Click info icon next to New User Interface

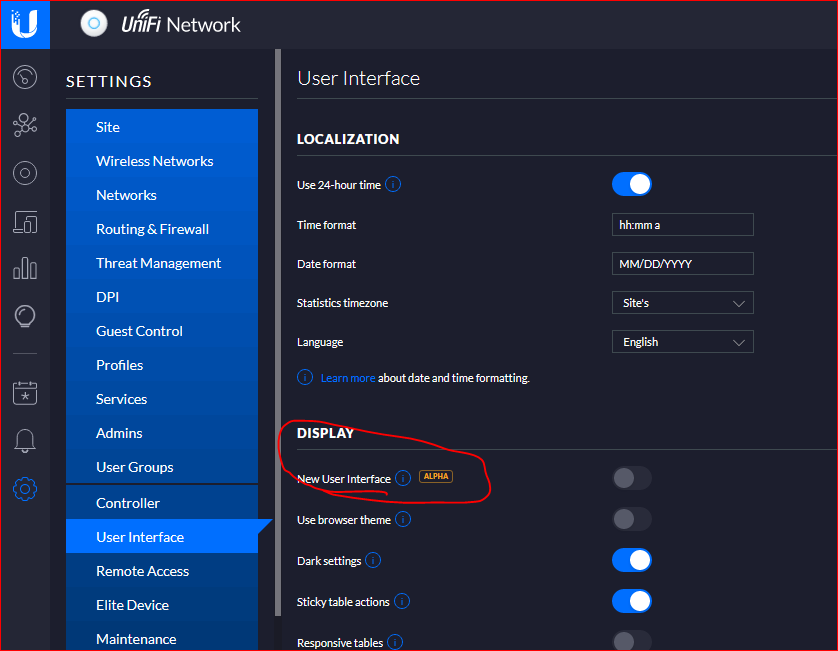pyautogui.click(x=403, y=478)
